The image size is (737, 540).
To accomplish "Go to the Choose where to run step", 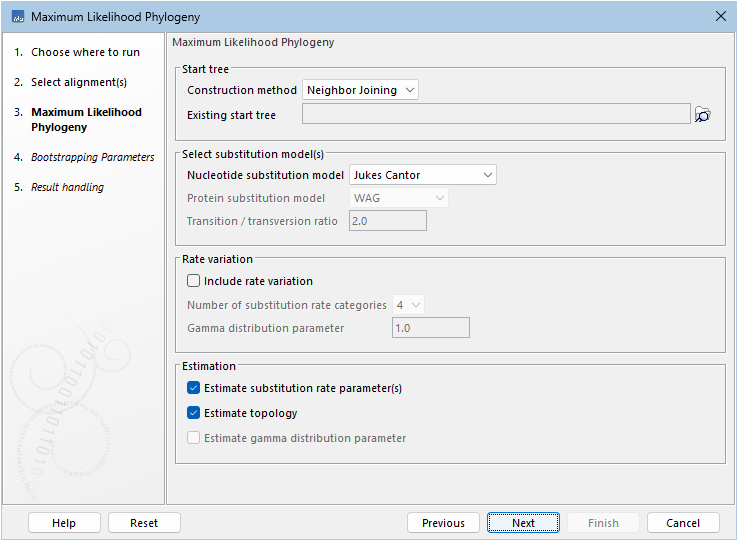I will click(85, 52).
